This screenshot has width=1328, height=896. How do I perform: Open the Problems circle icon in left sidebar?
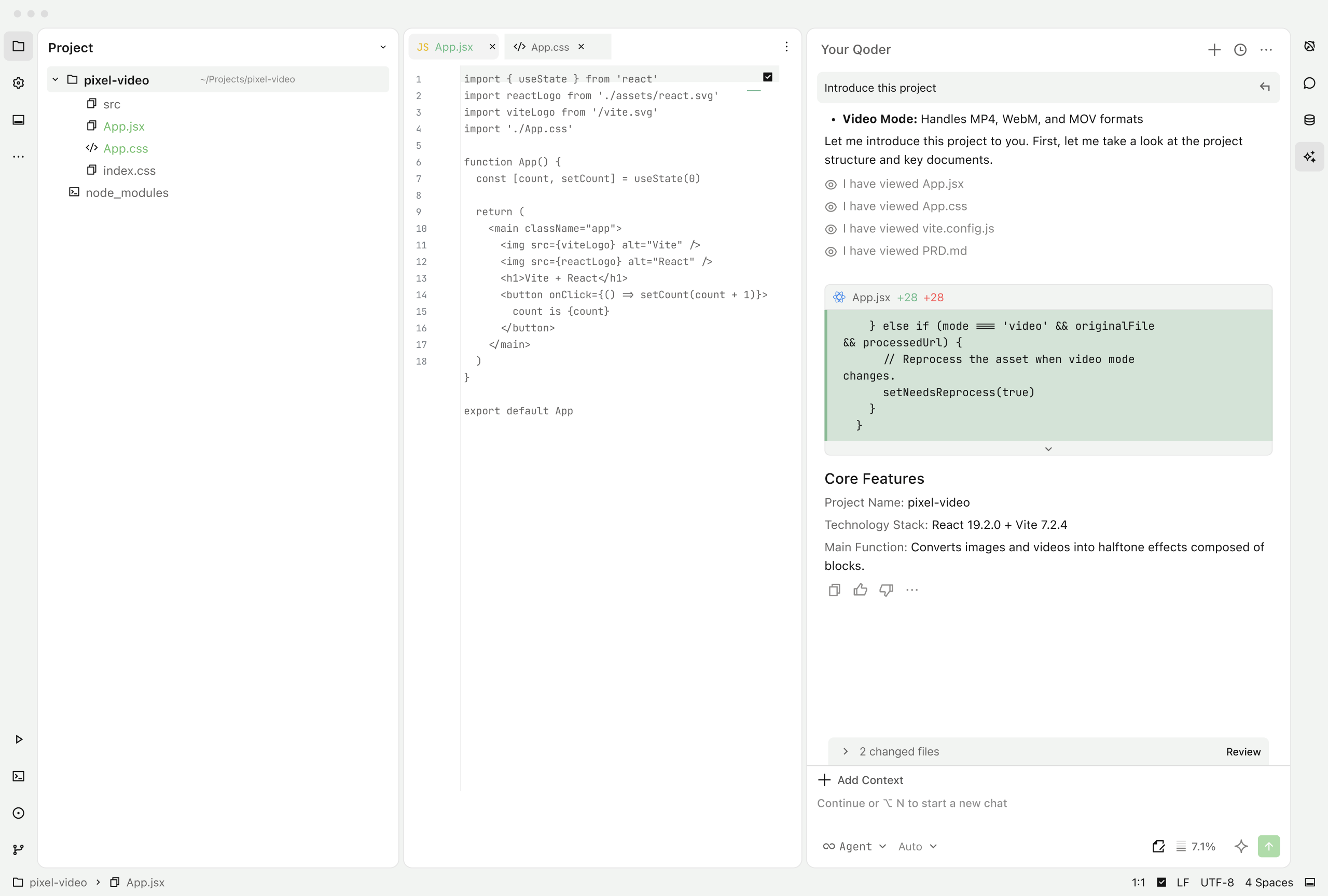click(18, 813)
